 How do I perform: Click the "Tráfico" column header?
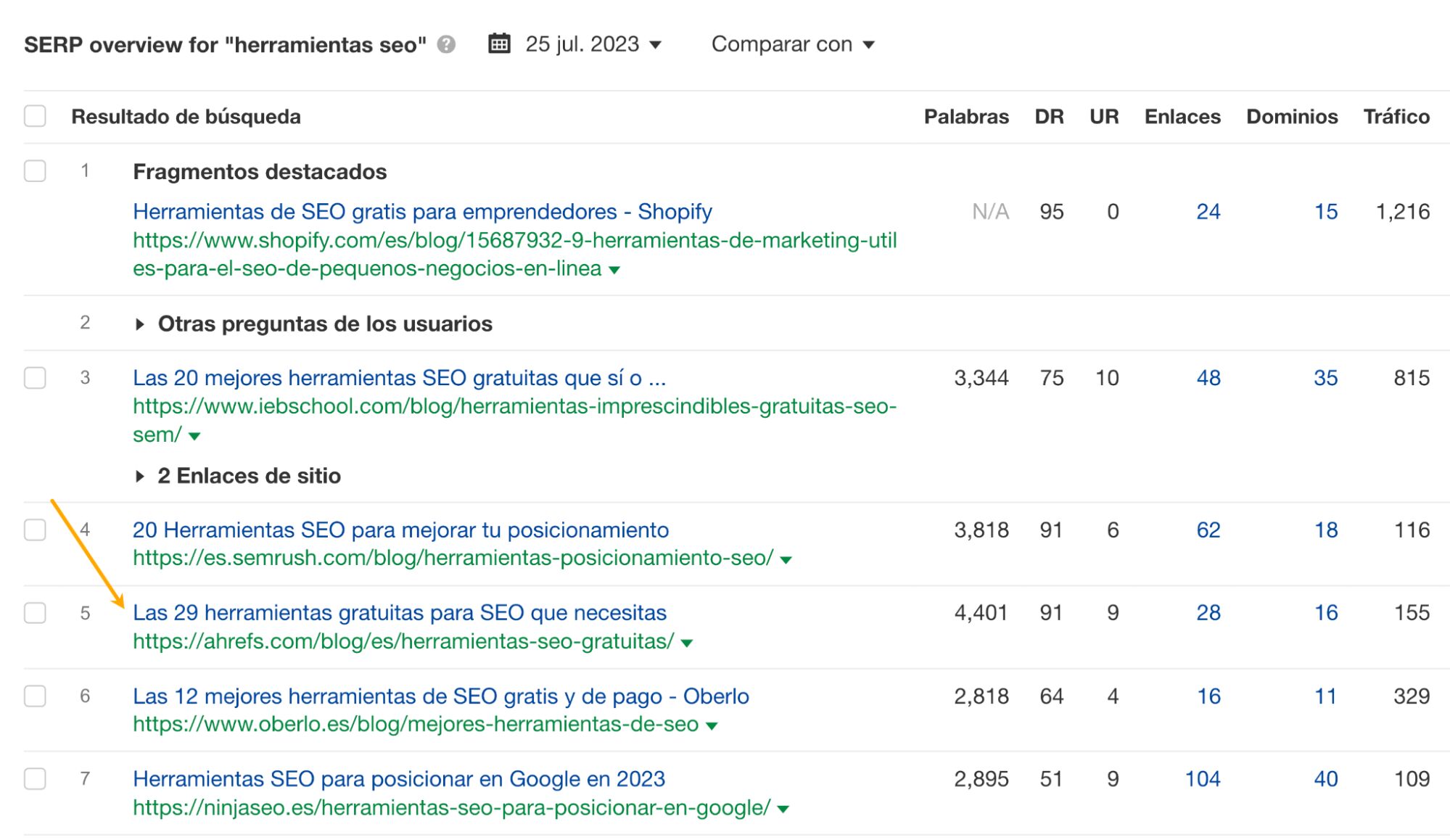point(1396,116)
